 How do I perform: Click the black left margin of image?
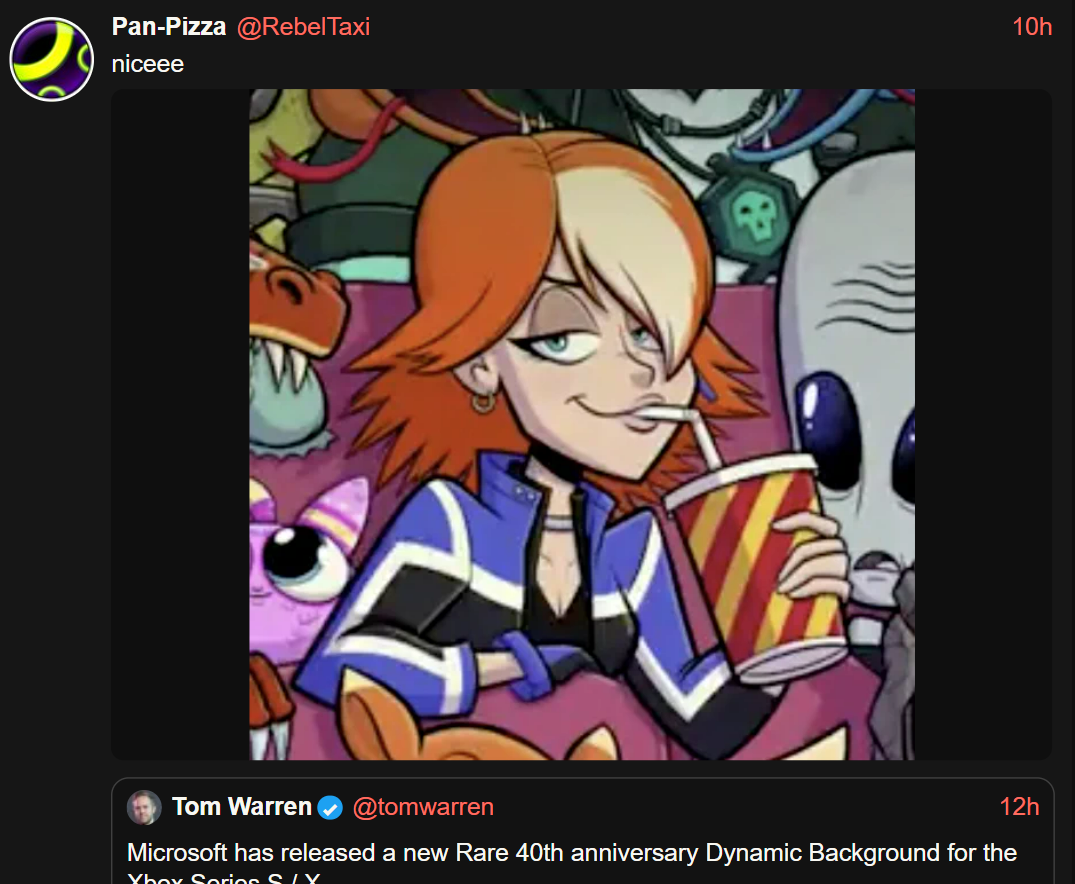pos(180,424)
